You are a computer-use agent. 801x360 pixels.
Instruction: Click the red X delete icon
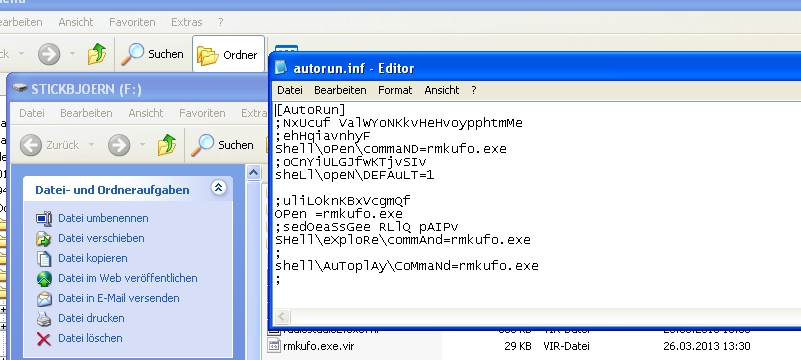point(44,339)
